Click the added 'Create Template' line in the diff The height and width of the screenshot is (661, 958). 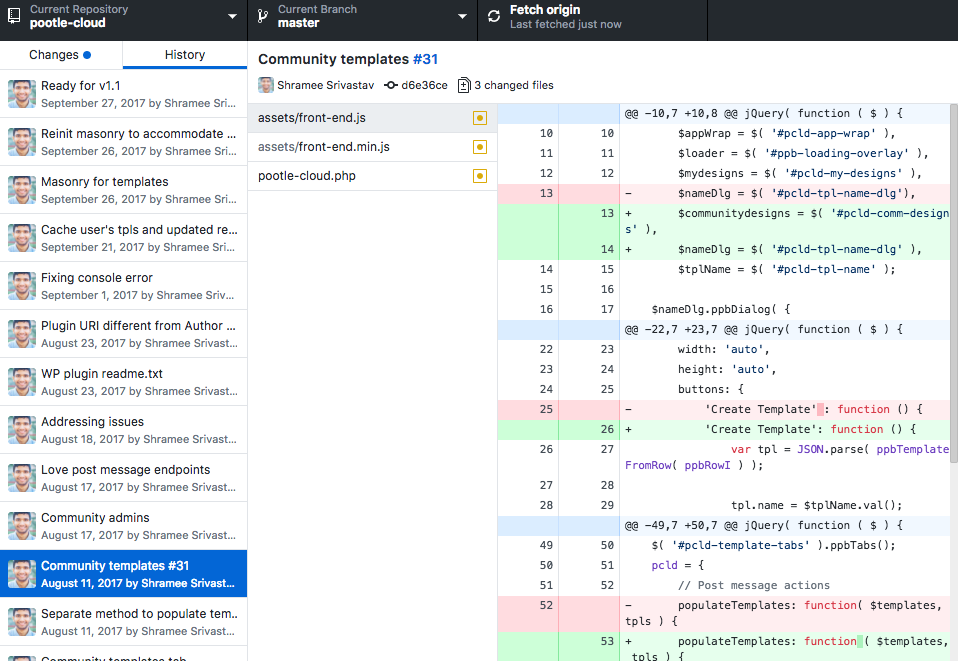pos(724,429)
